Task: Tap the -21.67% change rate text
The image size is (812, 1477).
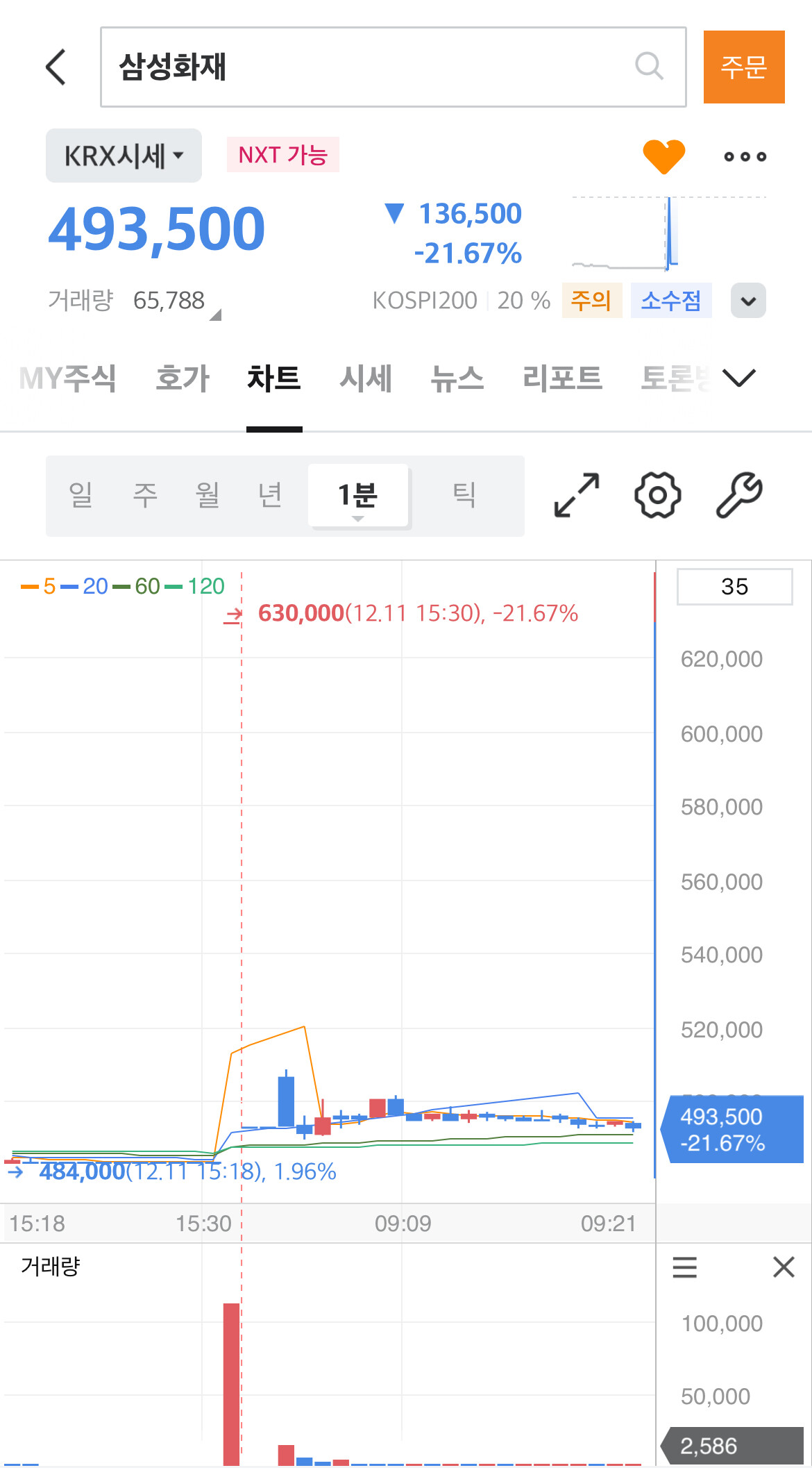Action: (468, 254)
